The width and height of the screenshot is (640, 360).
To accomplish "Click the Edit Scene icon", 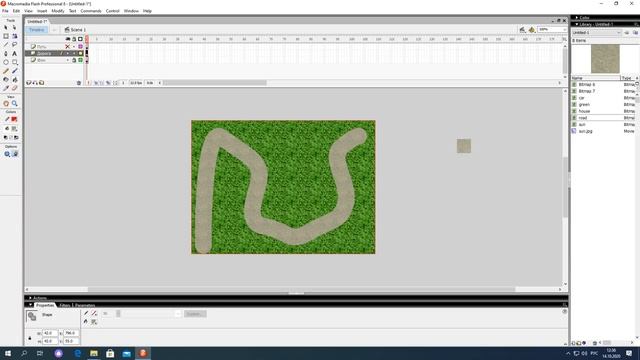I will click(x=522, y=30).
